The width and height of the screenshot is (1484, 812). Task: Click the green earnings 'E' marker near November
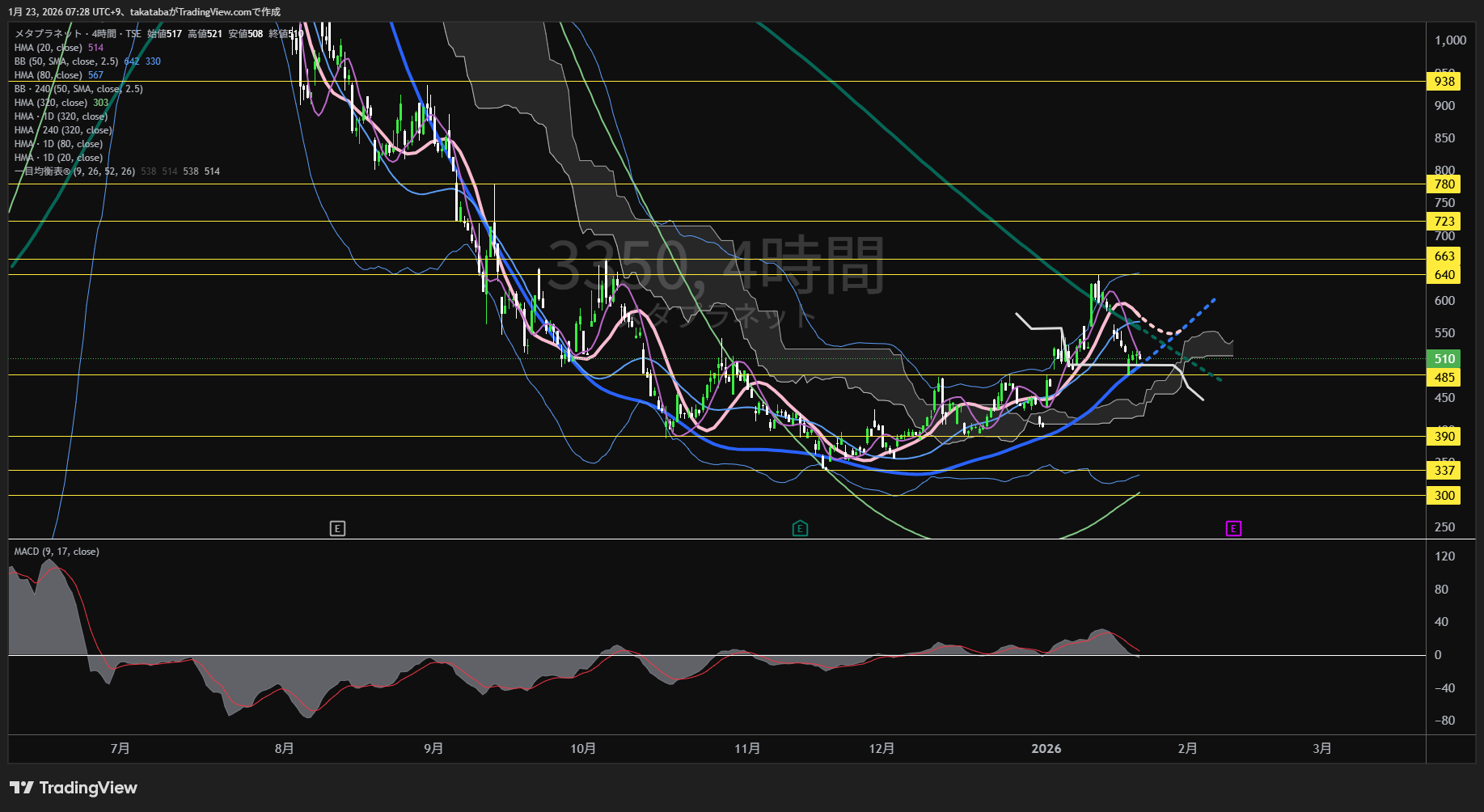click(800, 529)
